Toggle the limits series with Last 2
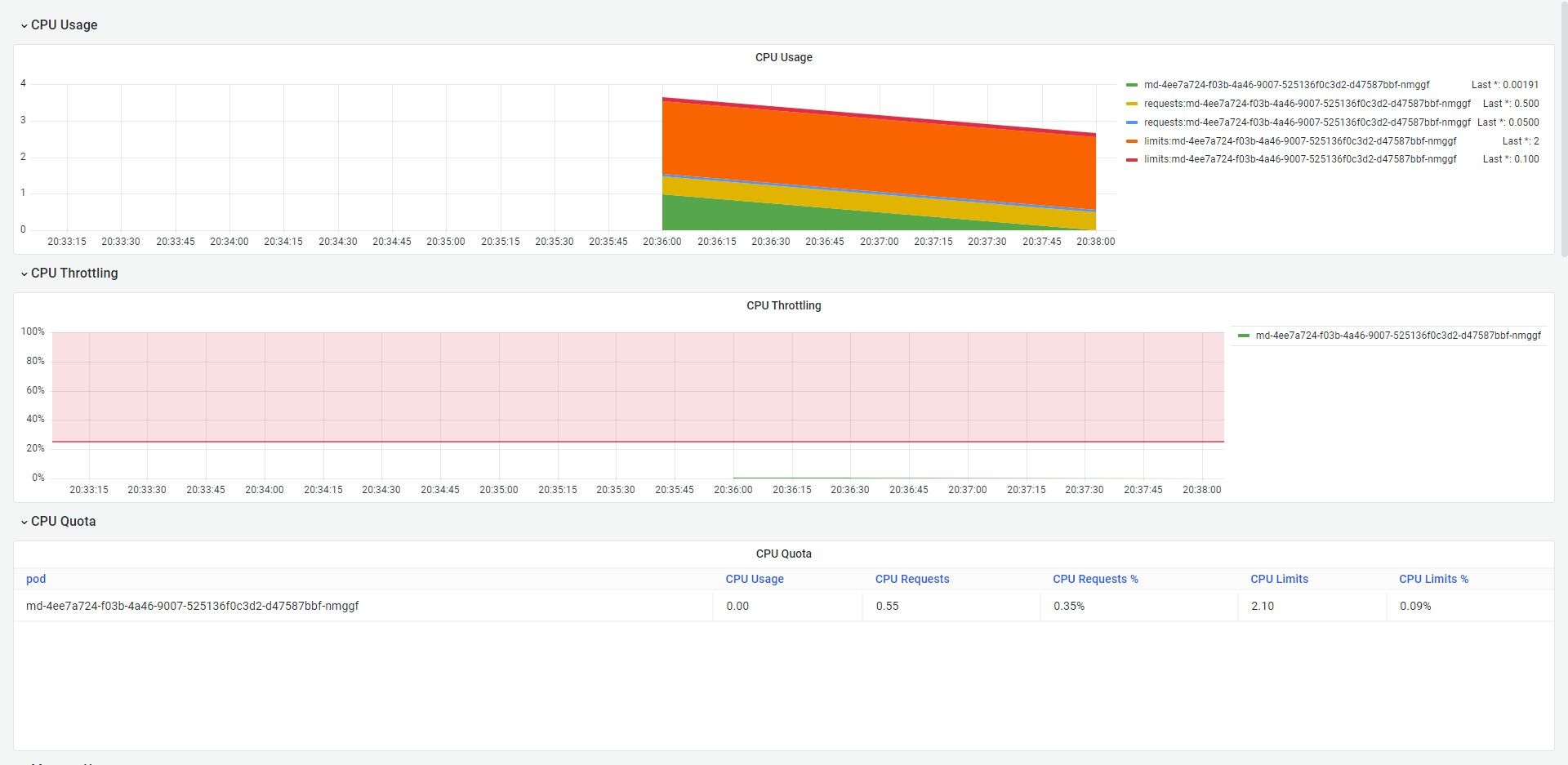The image size is (1568, 765). tap(1300, 141)
